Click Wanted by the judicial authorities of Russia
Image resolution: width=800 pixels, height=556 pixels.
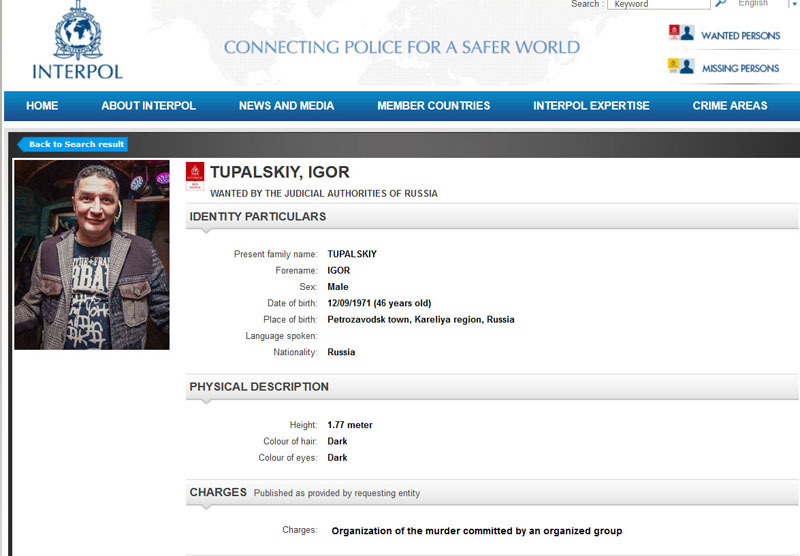[323, 193]
